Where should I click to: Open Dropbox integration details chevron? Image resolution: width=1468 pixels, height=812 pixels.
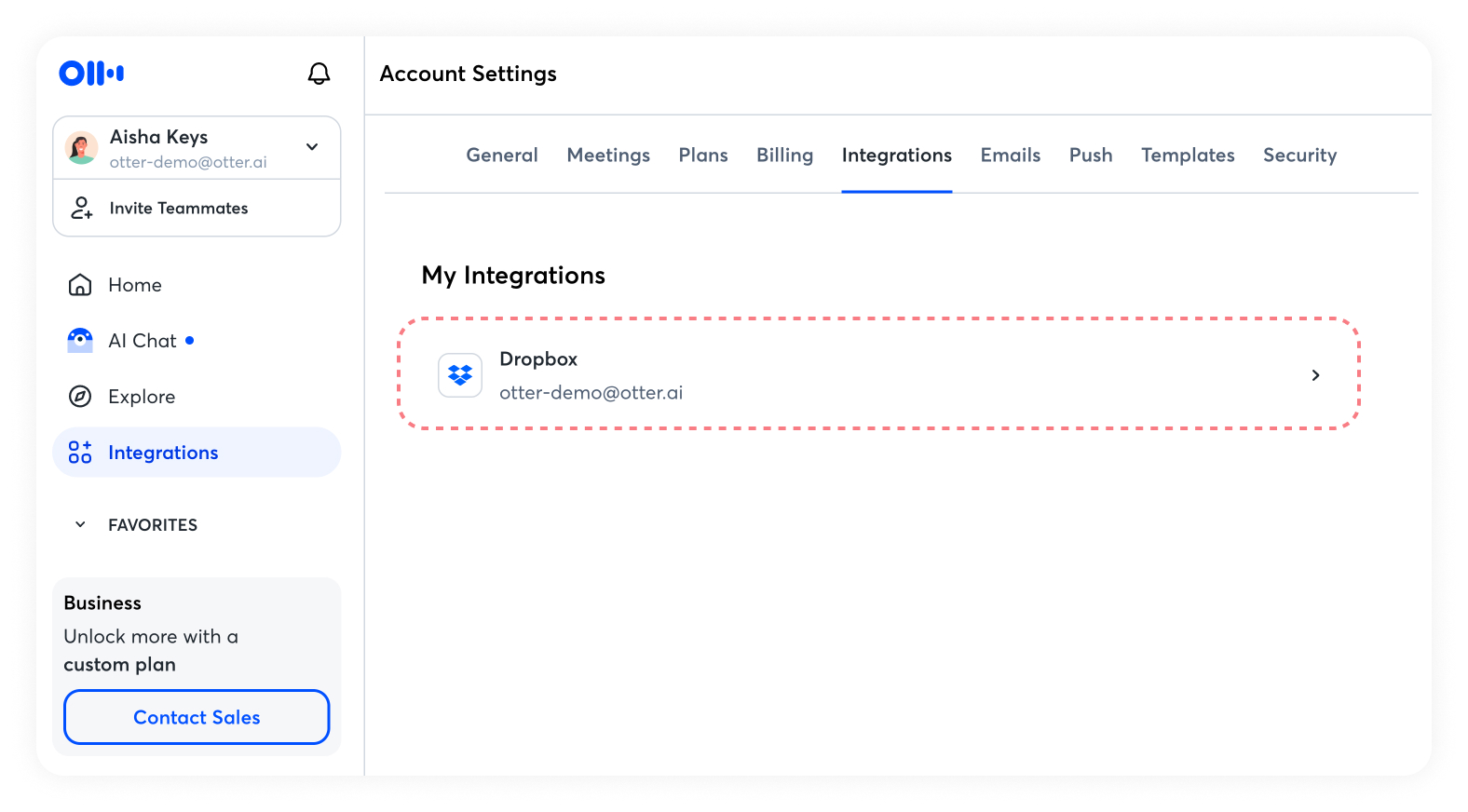click(1315, 375)
